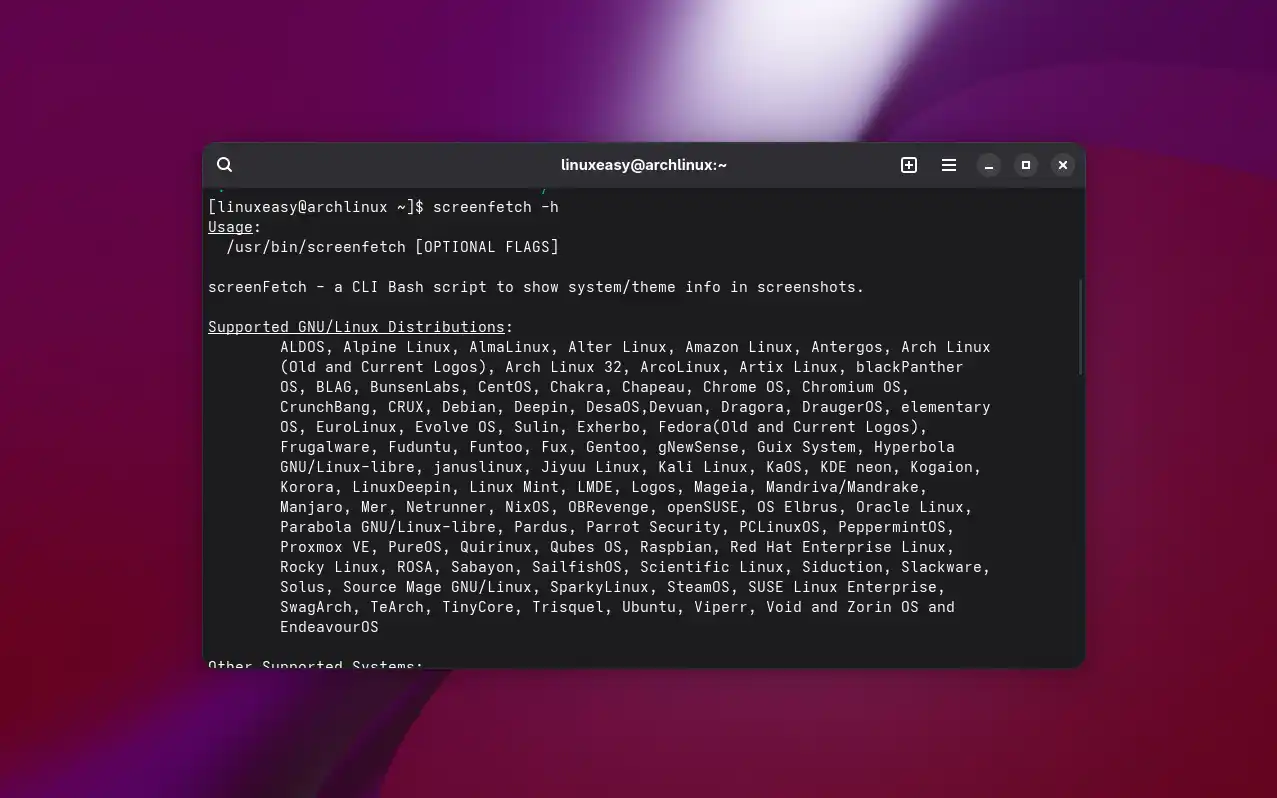This screenshot has width=1277, height=798.
Task: Click 'Slackware' in the list
Action: [x=941, y=567]
